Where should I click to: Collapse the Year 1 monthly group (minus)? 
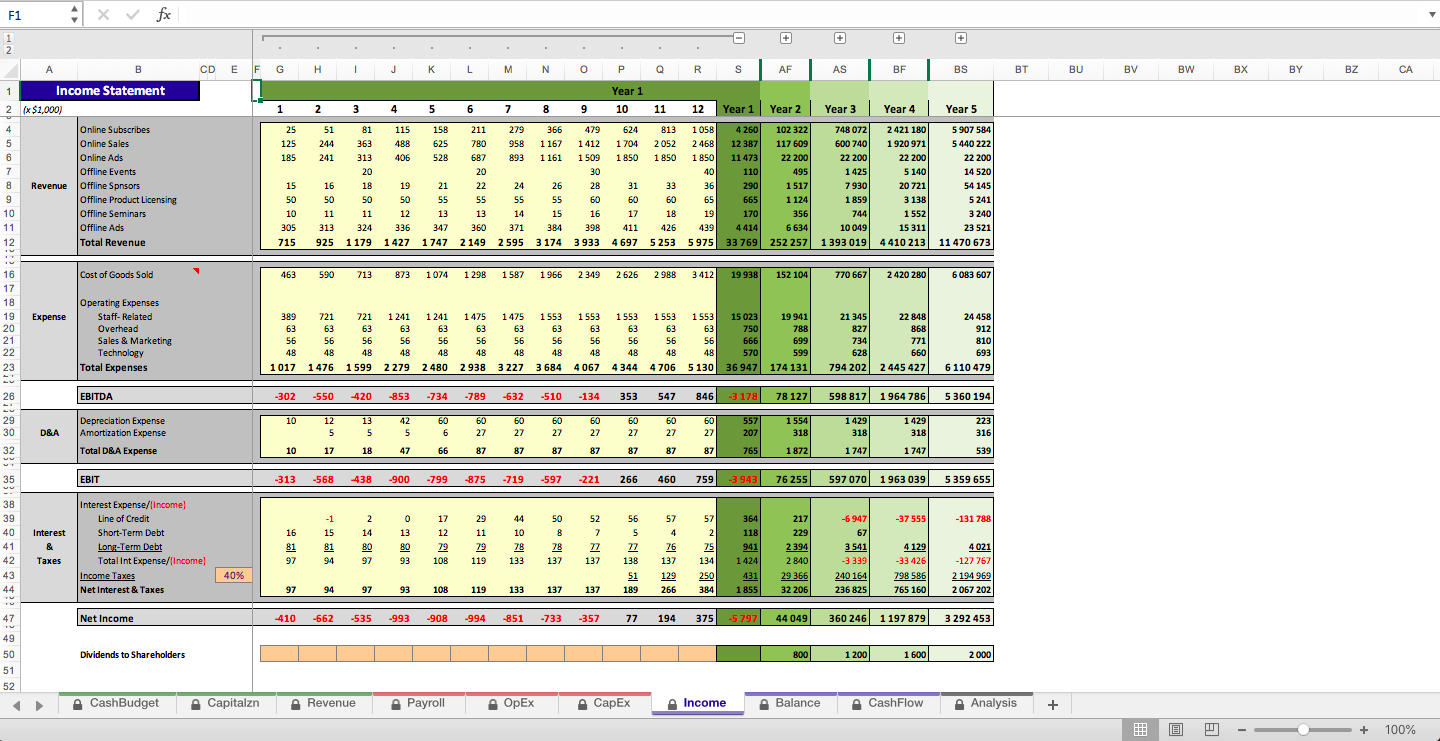739,38
